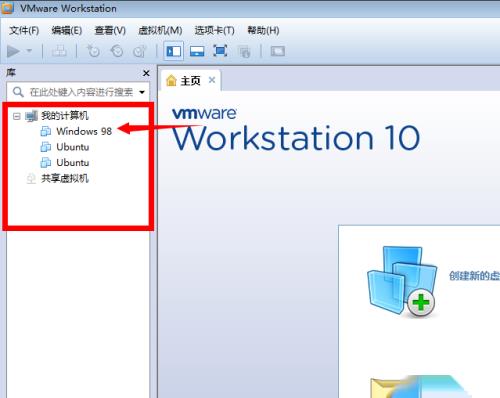This screenshot has width=500, height=398.
Task: Close the 主页 tab
Action: coord(212,80)
